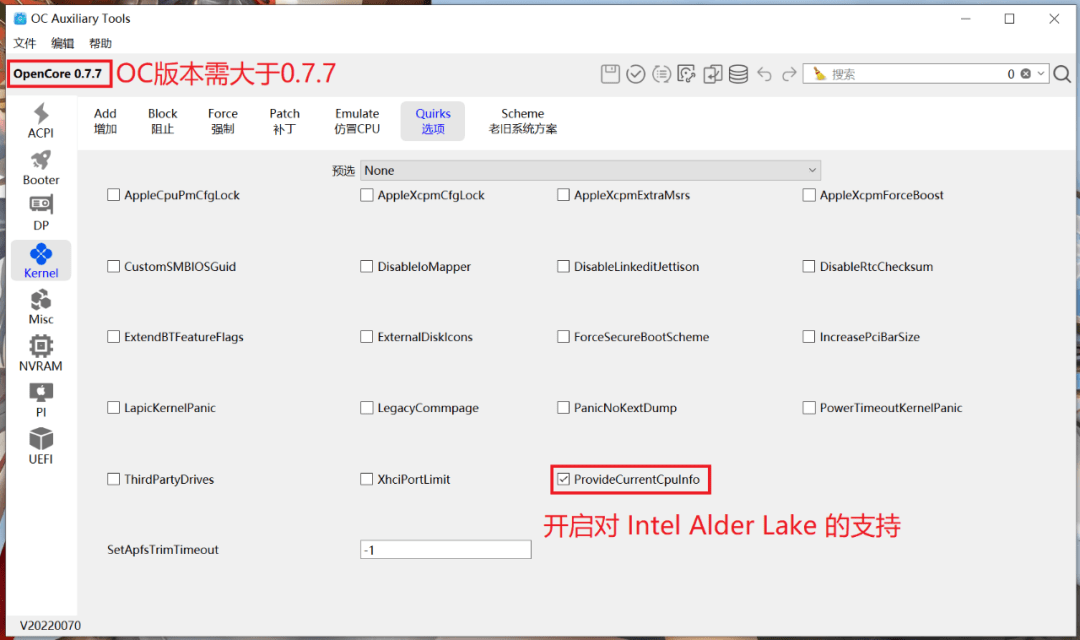This screenshot has width=1080, height=640.
Task: Click the 预选 preset label
Action: point(343,171)
